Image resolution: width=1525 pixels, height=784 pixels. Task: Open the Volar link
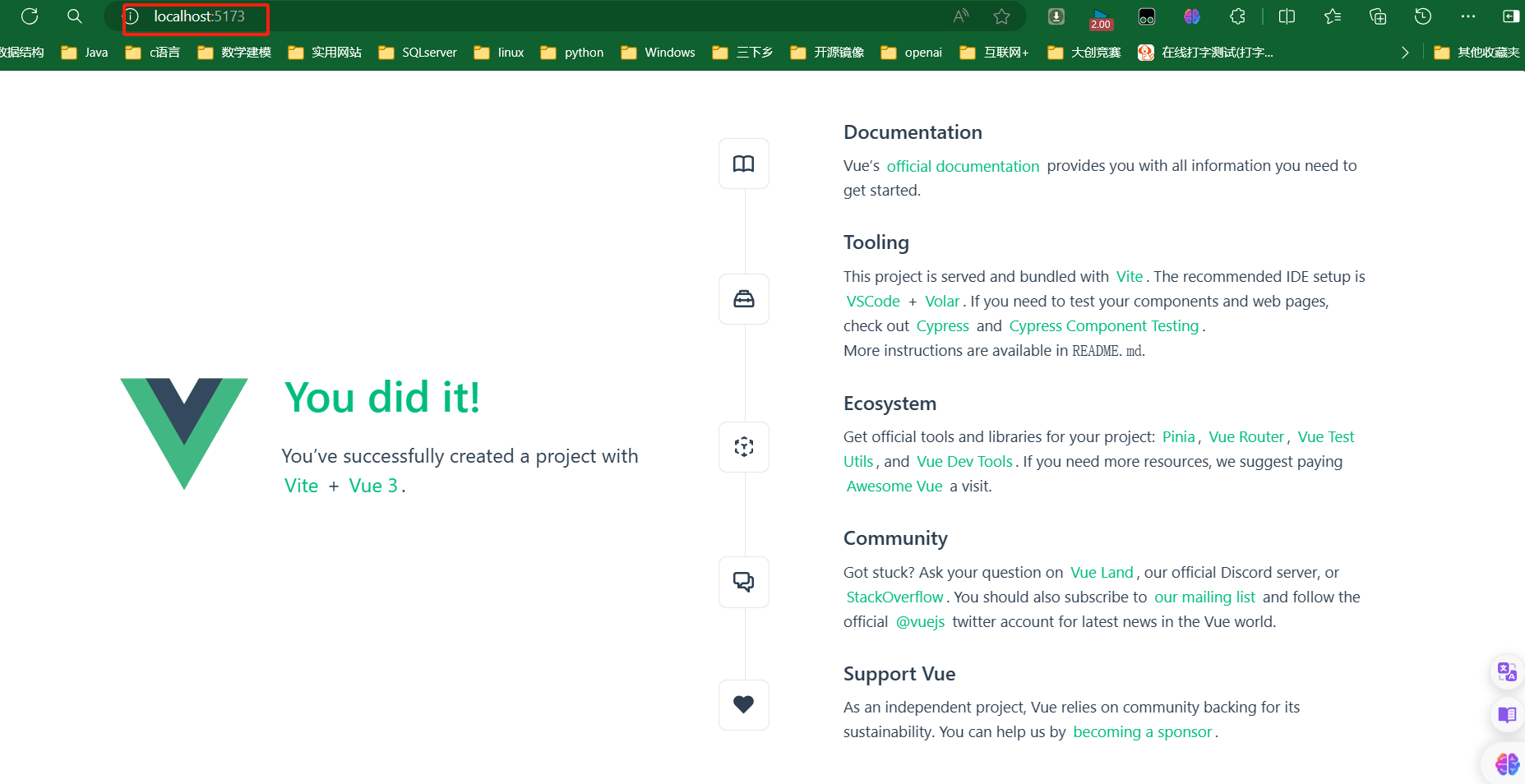point(942,302)
